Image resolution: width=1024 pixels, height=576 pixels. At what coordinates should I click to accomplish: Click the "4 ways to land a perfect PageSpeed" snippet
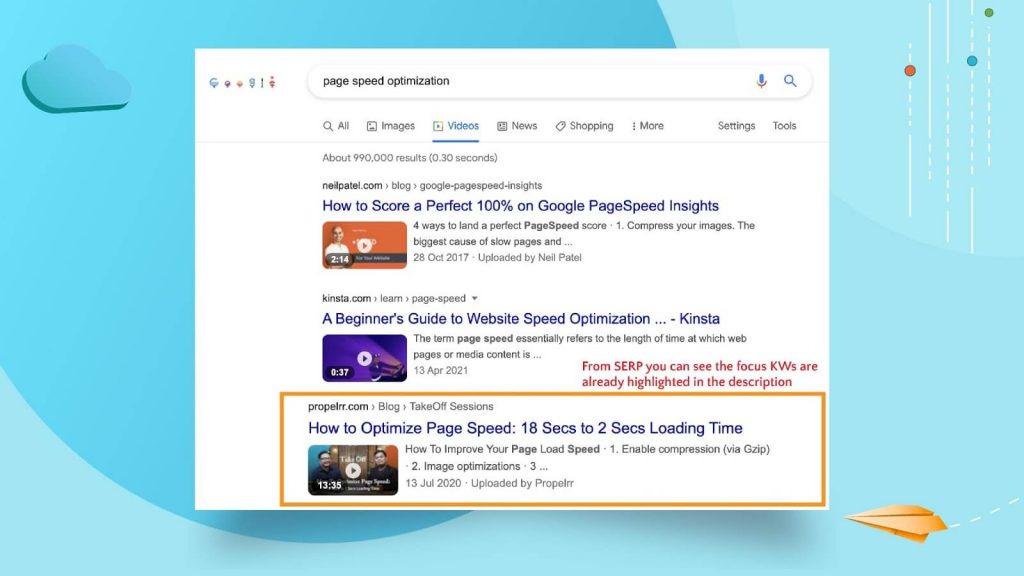[x=584, y=233]
